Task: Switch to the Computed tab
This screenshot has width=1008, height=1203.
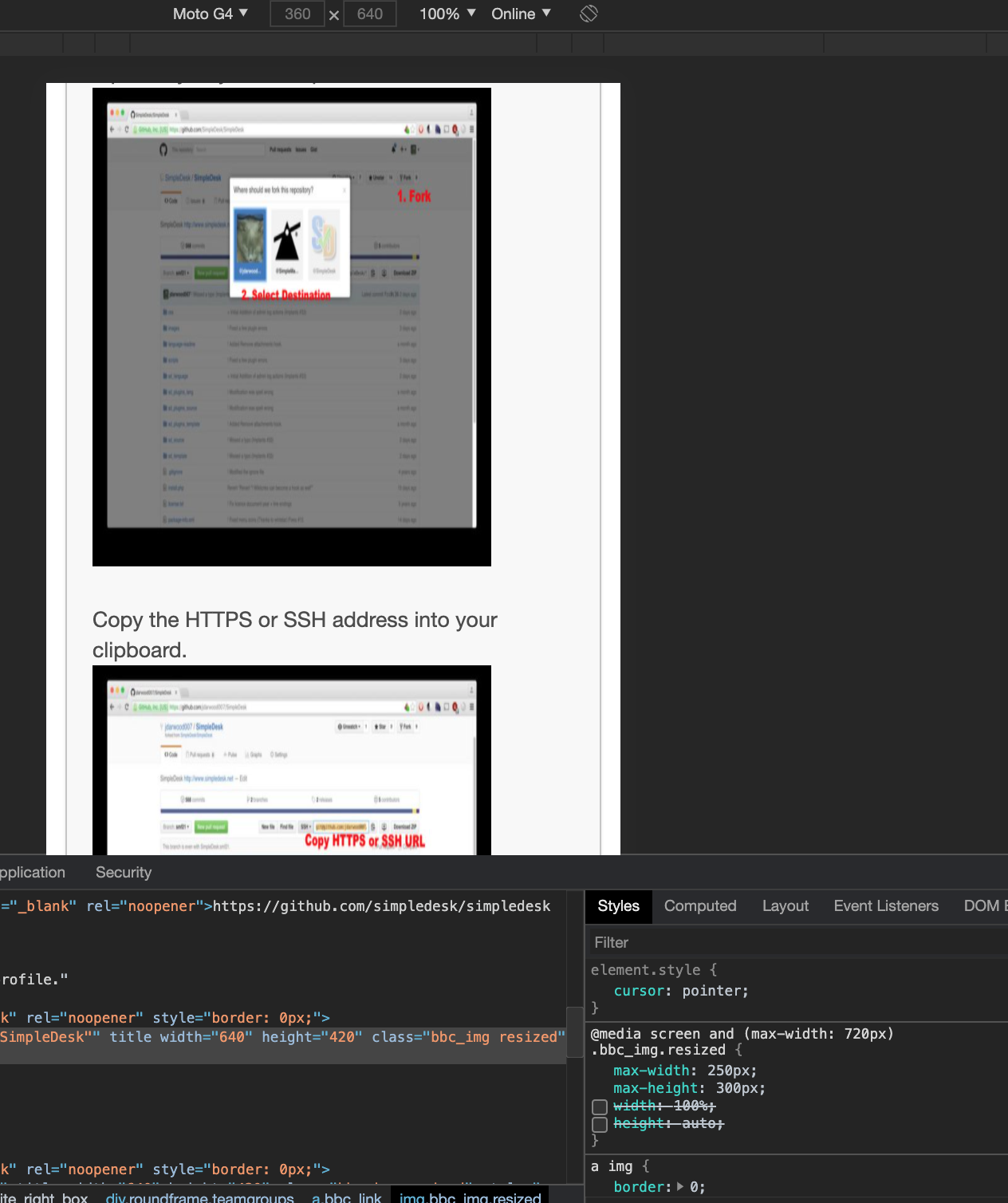Action: pos(700,906)
